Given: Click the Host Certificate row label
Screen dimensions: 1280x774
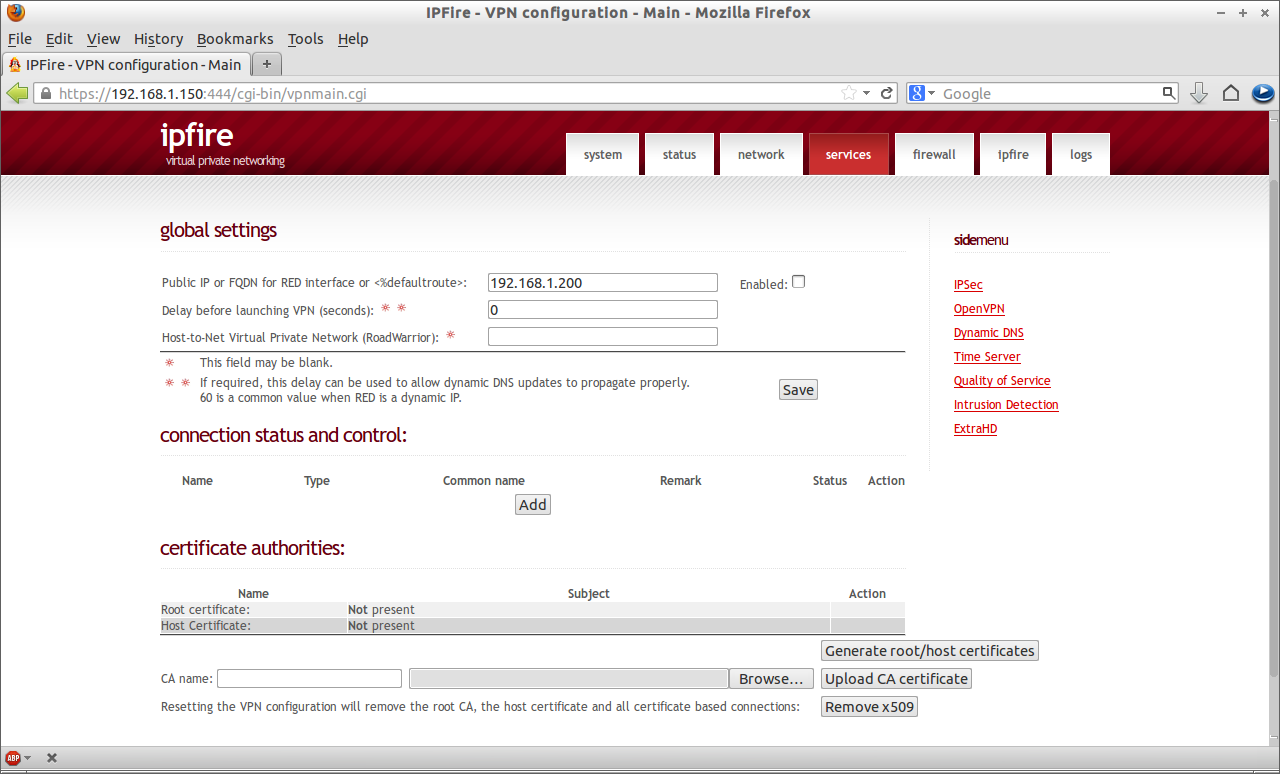Looking at the screenshot, I should tap(206, 626).
